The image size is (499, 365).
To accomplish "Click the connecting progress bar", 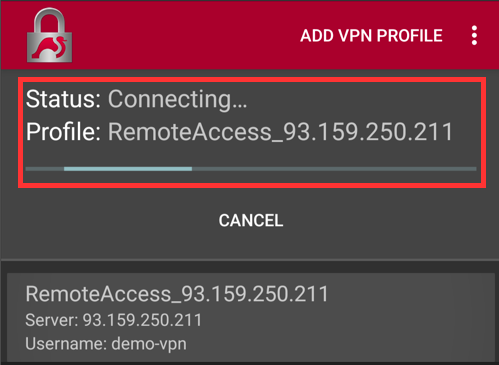I will pos(251,169).
